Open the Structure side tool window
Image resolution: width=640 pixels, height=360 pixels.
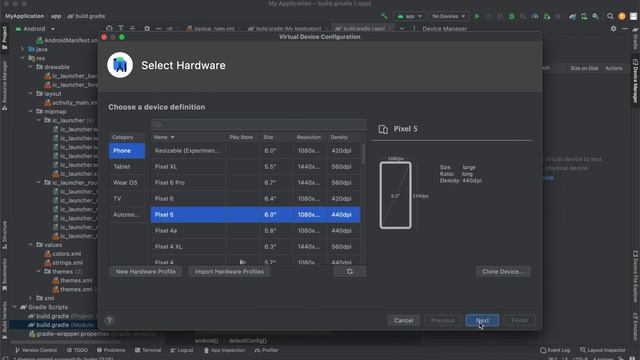4,235
